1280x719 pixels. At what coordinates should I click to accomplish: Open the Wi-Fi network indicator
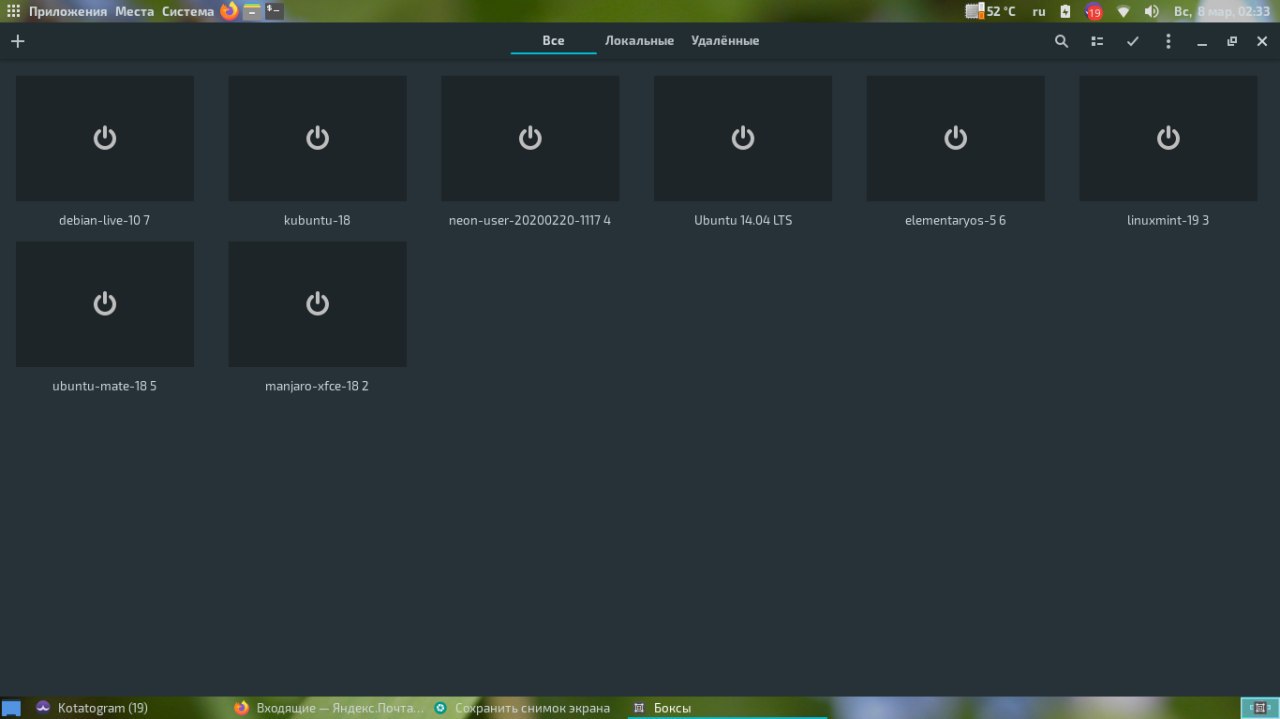click(1123, 12)
